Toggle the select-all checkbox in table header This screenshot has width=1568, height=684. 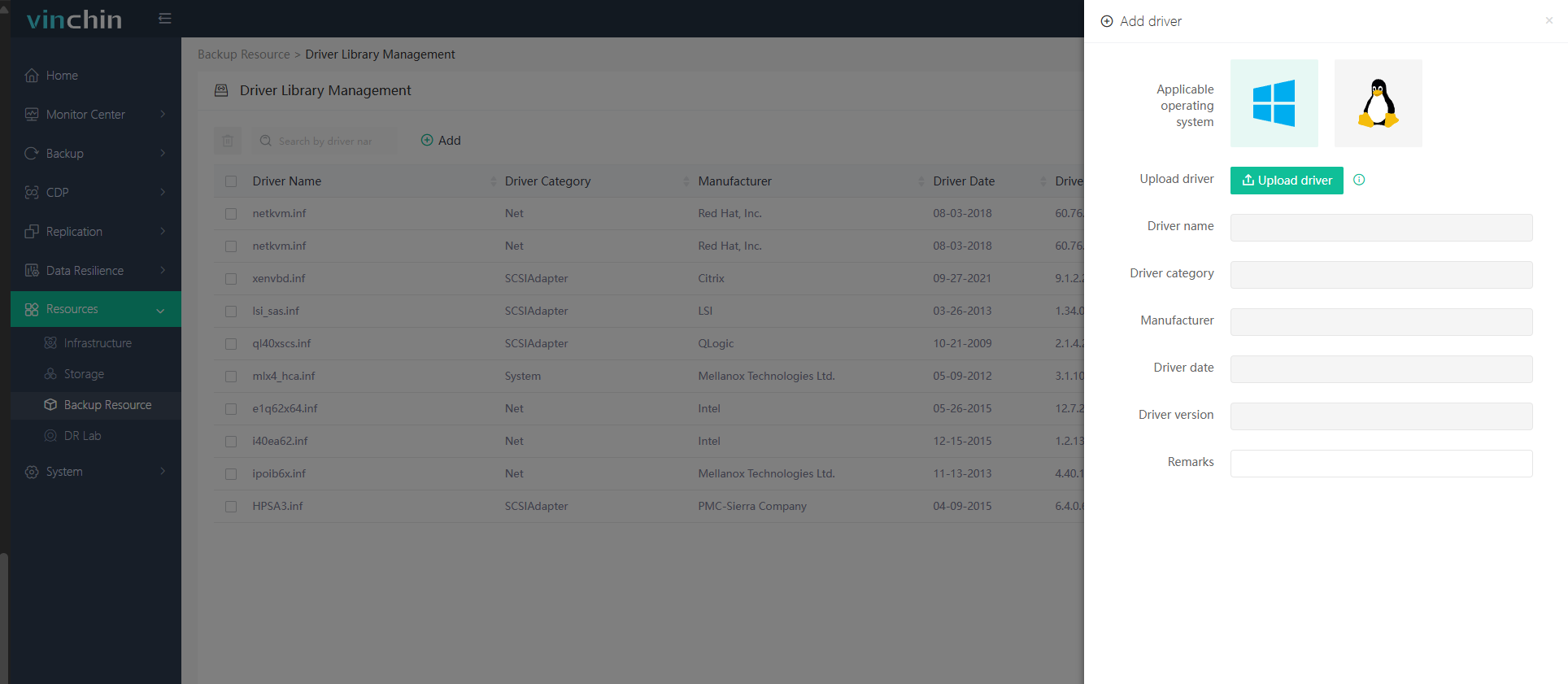231,181
